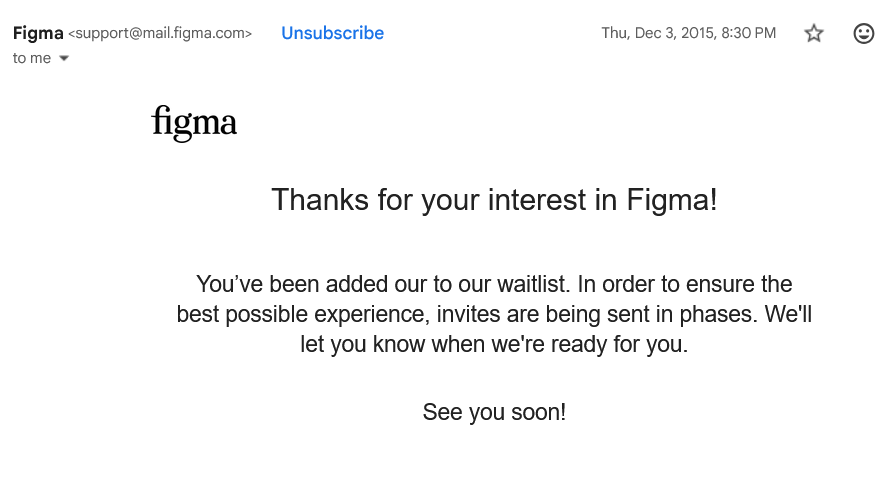892x485 pixels.
Task: Click the Dec 3, 2015 timestamp
Action: 688,33
